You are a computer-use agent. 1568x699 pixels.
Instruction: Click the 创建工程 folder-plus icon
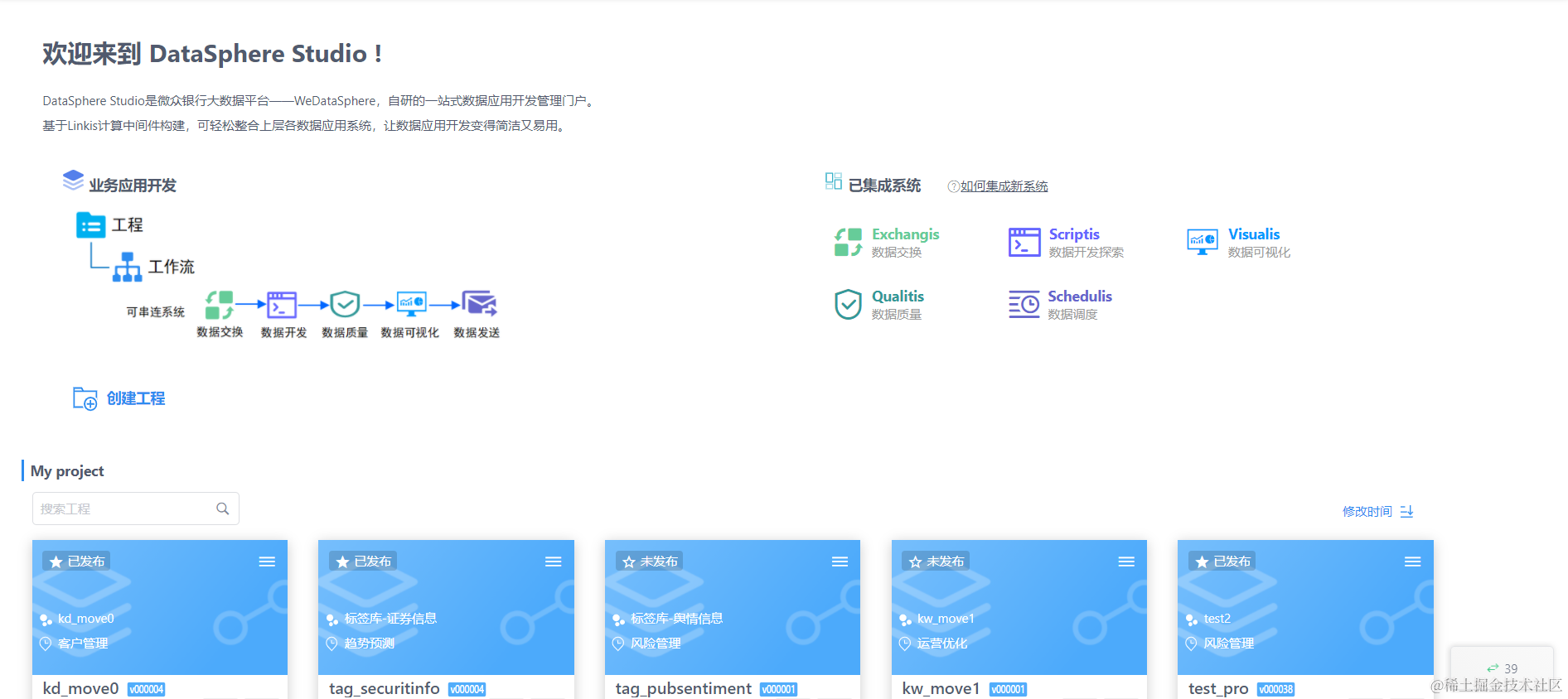85,398
